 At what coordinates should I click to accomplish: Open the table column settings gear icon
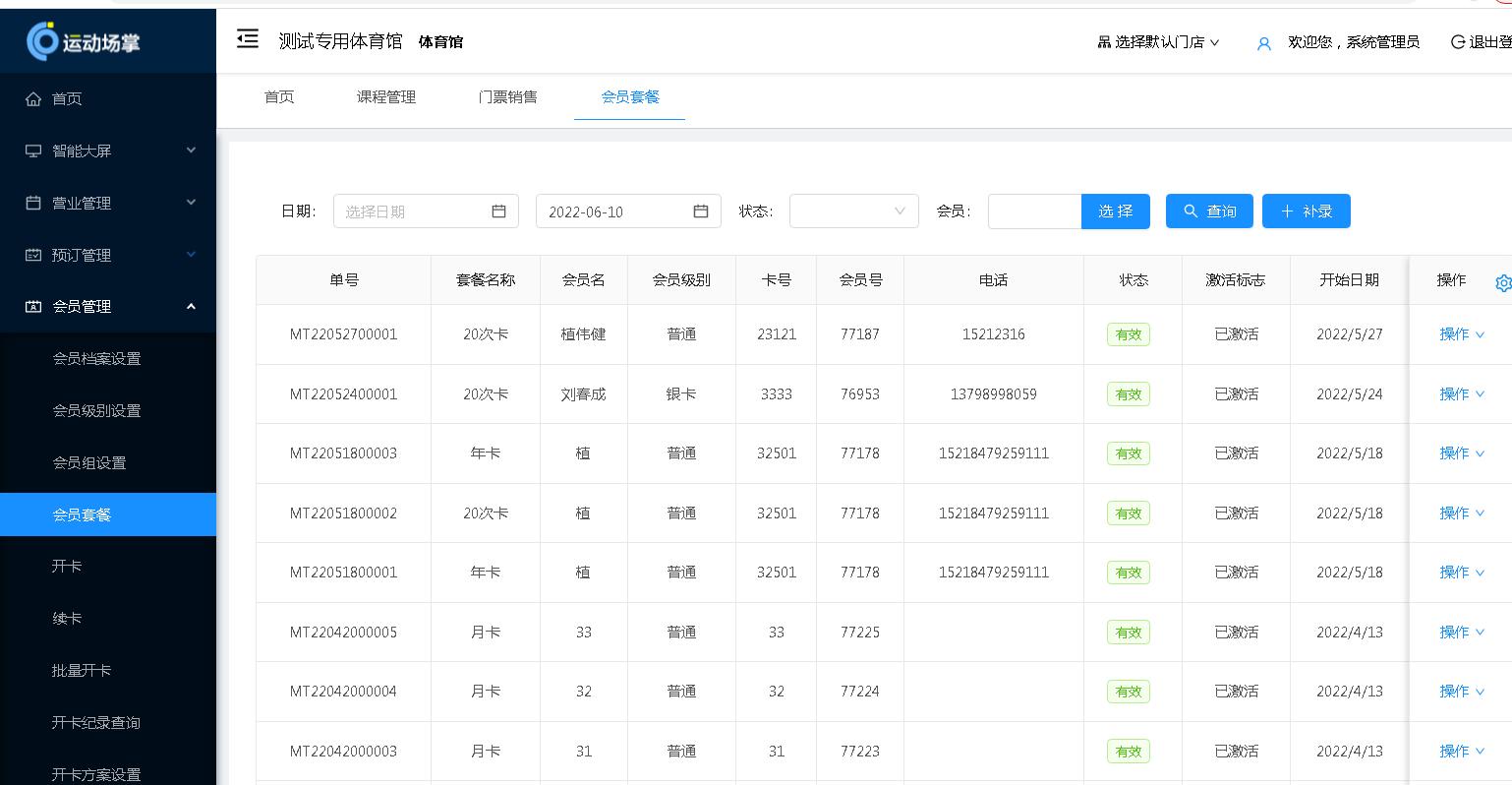coord(1503,282)
